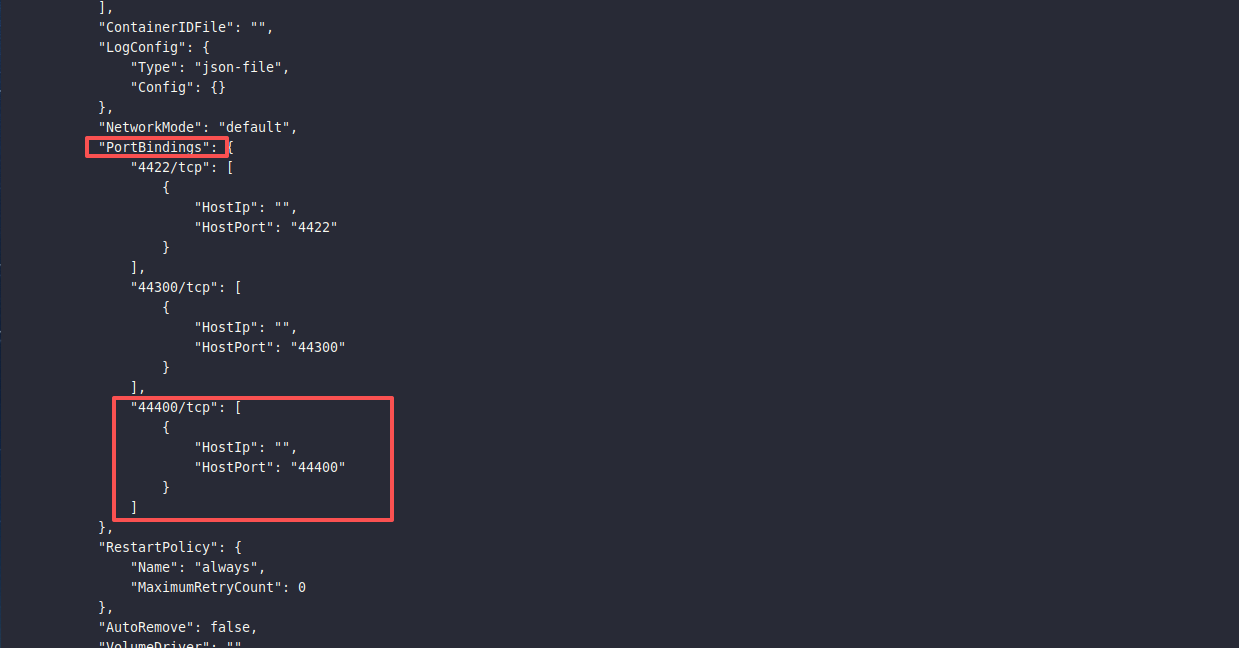This screenshot has width=1239, height=648.
Task: Click the "AutoRemove" key
Action: click(x=146, y=627)
